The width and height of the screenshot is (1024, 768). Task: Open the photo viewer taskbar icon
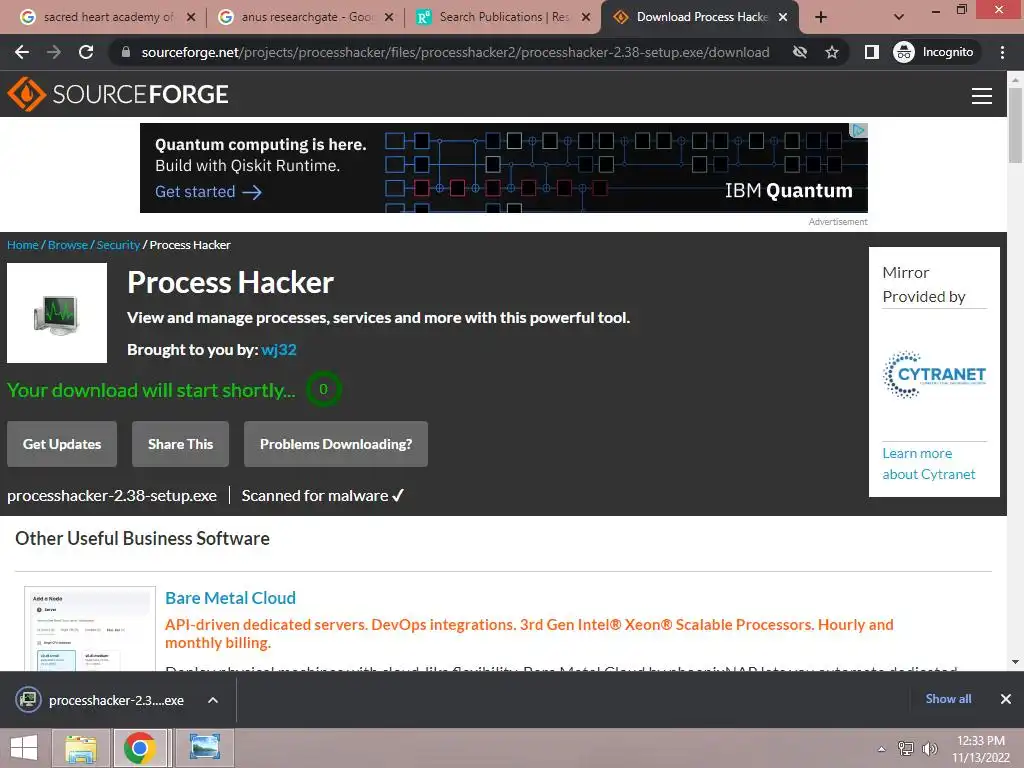pos(204,748)
